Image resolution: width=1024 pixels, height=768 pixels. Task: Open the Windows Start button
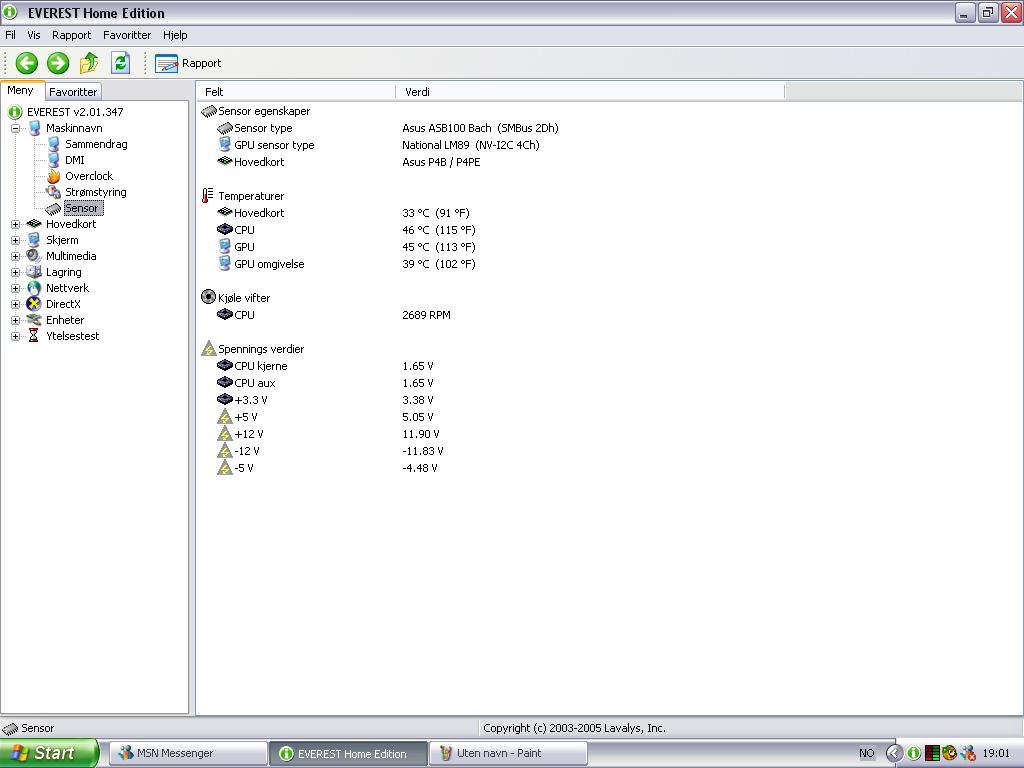[50, 753]
